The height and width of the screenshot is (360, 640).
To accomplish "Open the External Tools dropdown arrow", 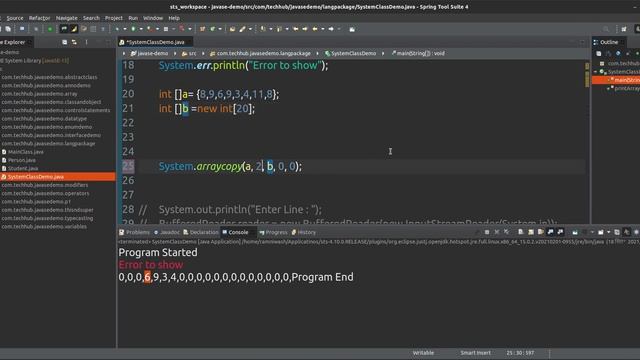I will click(x=190, y=29).
